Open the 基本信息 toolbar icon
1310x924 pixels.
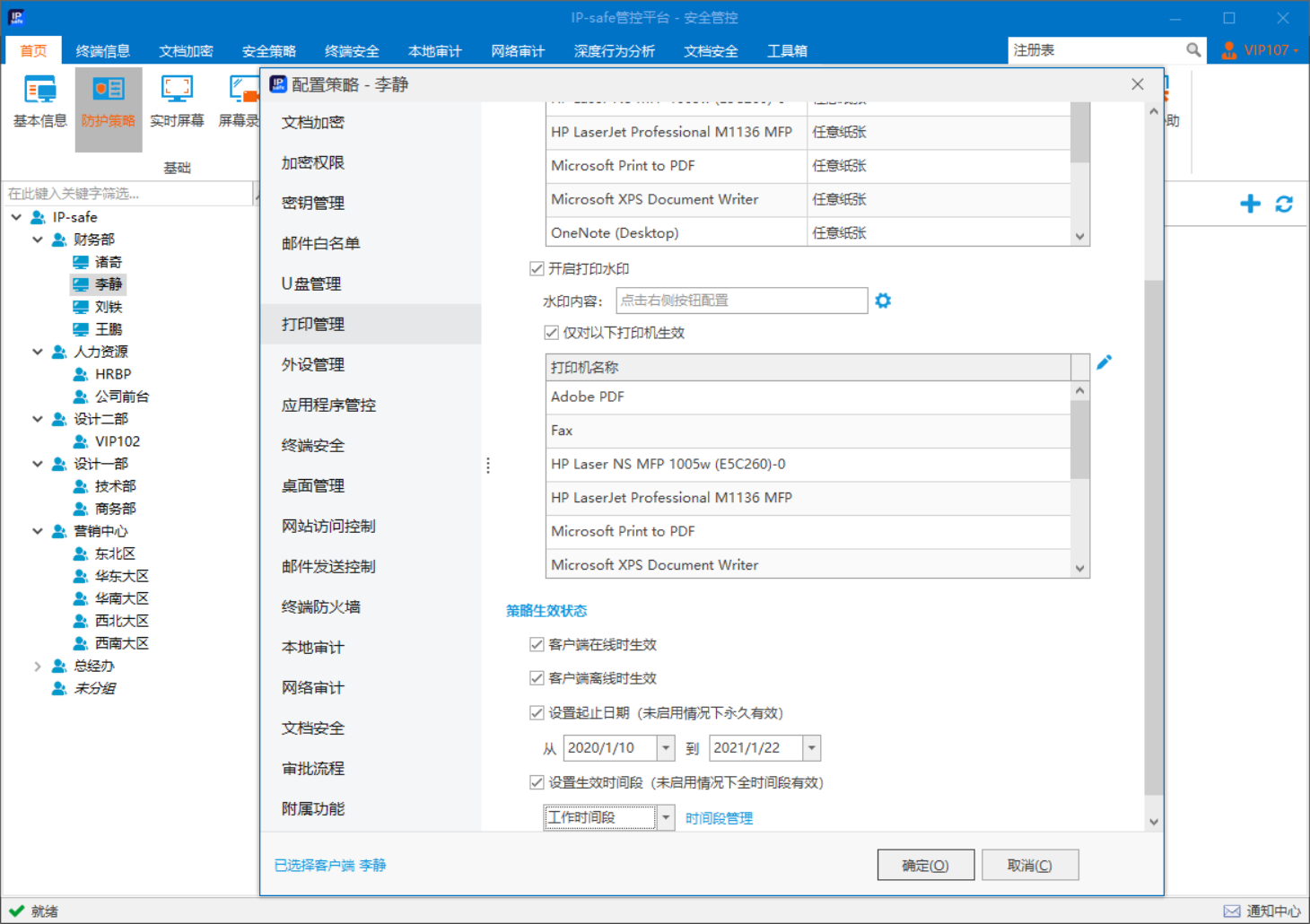pyautogui.click(x=40, y=103)
